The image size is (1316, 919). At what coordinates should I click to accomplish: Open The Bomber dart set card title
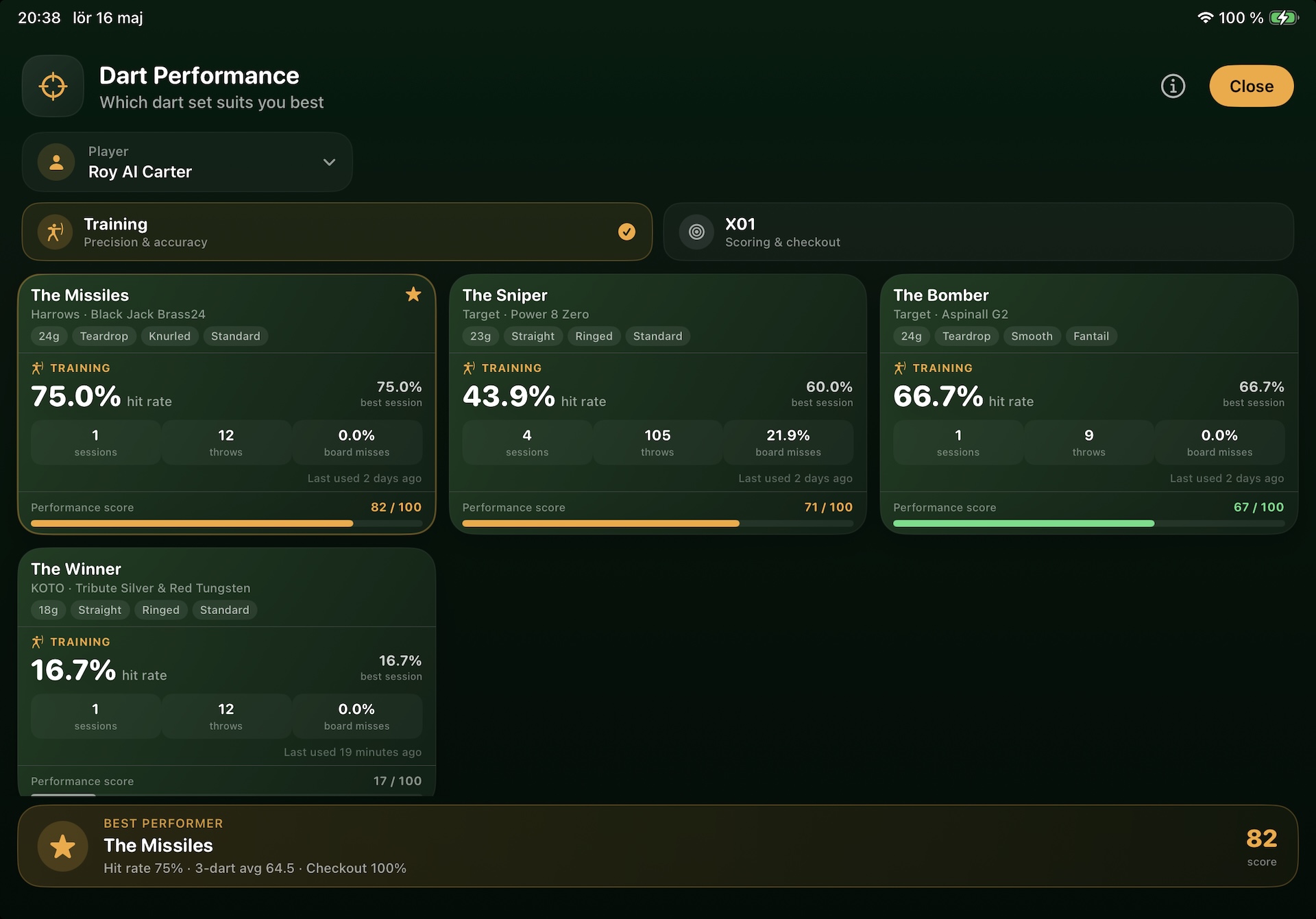[x=940, y=295]
